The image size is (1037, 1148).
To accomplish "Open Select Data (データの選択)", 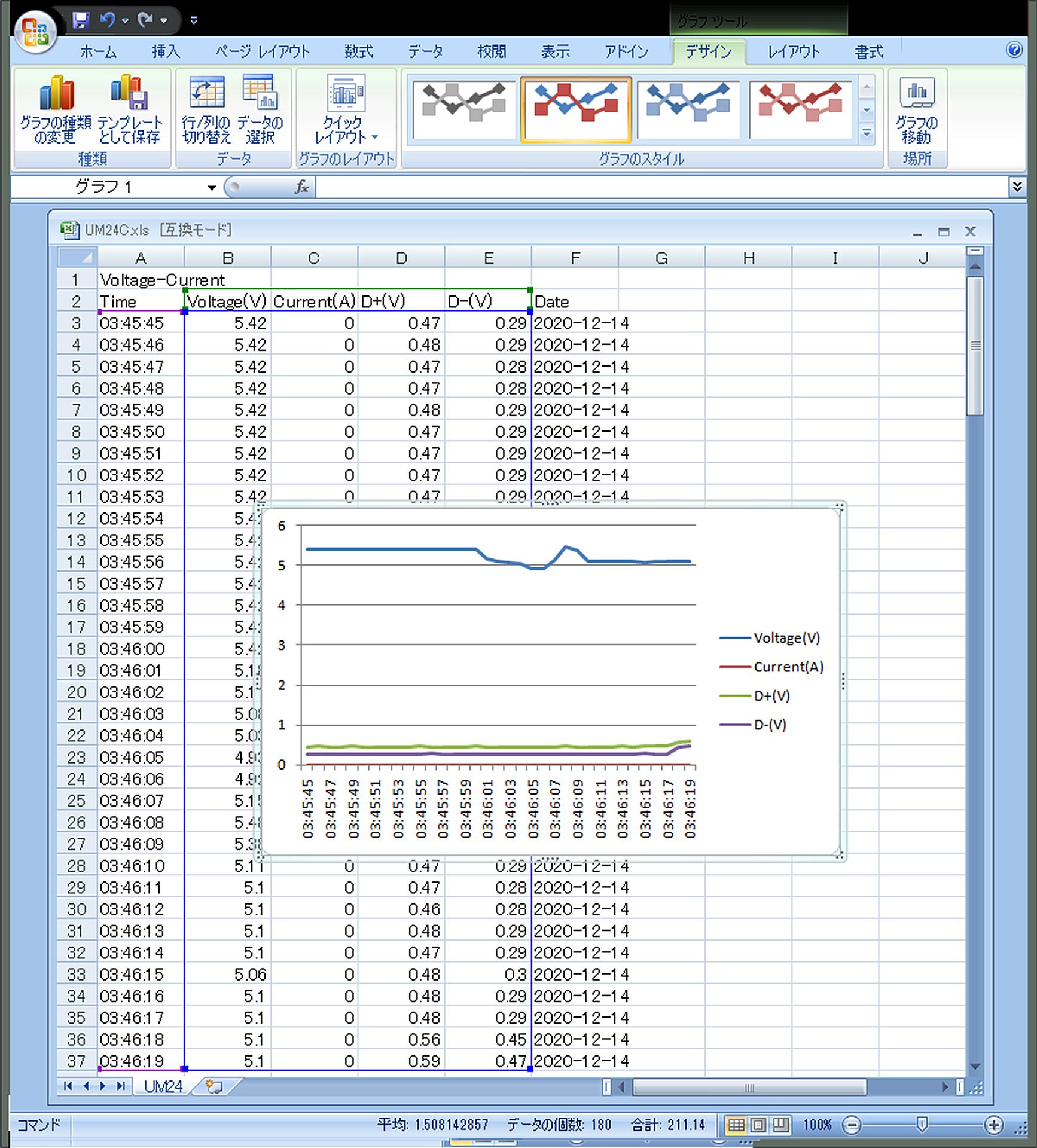I will 260,109.
